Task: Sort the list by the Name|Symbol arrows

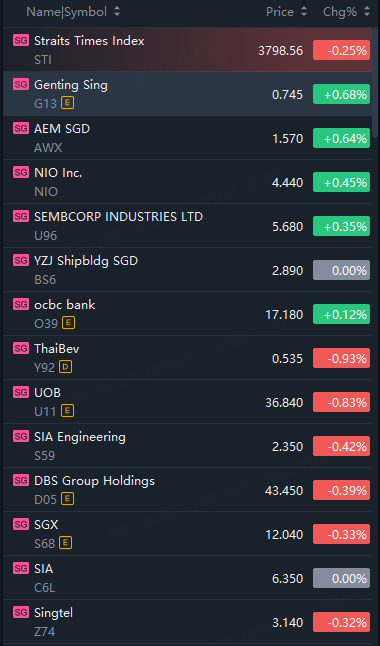Action: pos(117,12)
